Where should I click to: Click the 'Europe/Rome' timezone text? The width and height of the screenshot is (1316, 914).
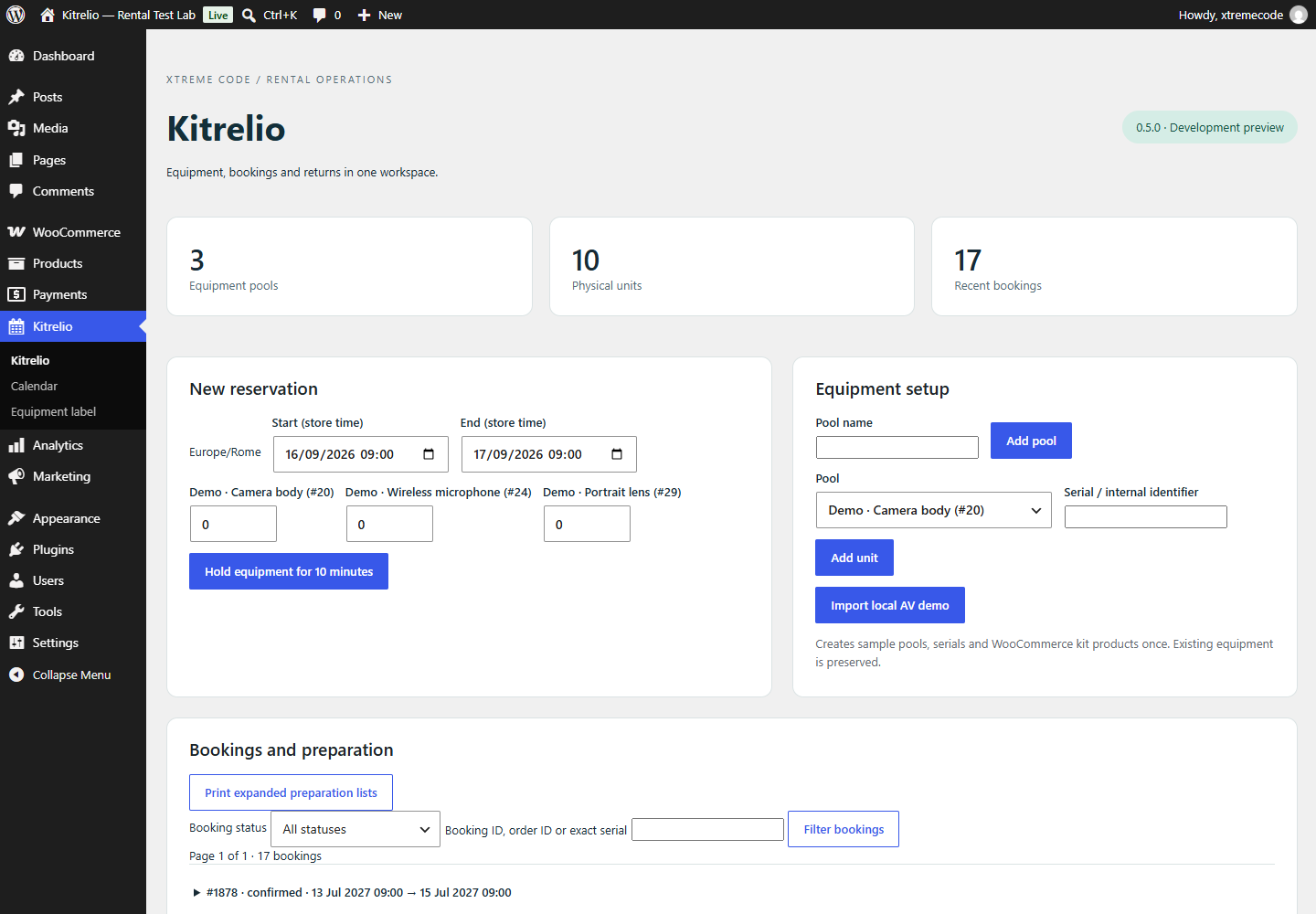click(225, 452)
